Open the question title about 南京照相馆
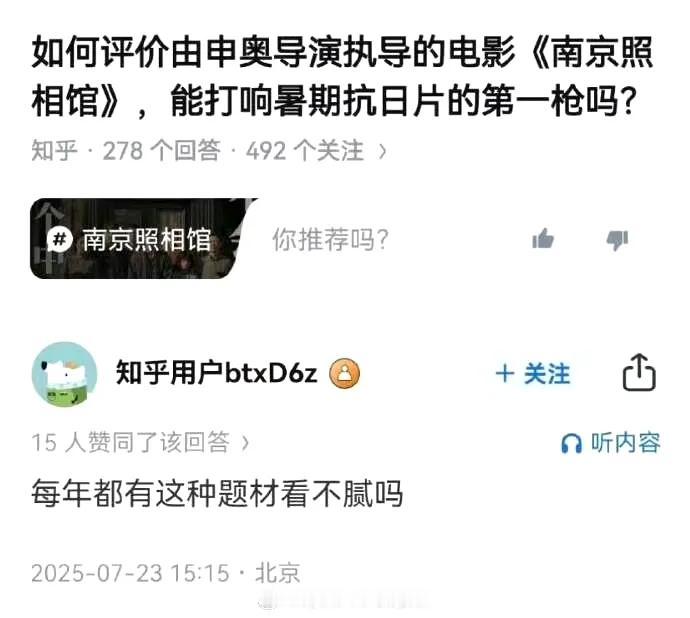Screen dimensions: 690x618 pos(342,77)
